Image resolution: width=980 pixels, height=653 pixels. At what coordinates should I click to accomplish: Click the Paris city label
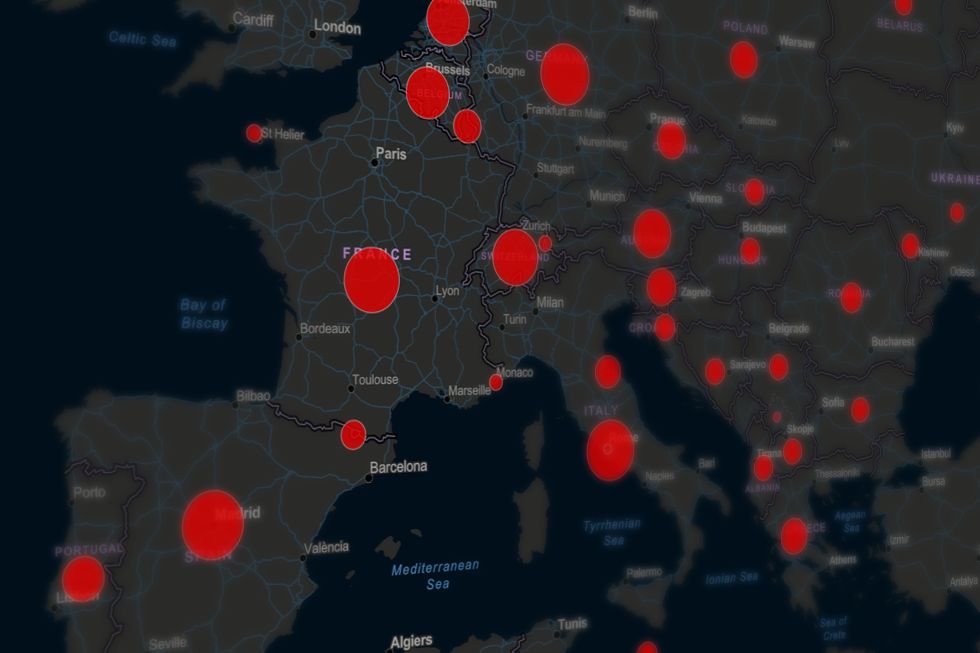(390, 155)
